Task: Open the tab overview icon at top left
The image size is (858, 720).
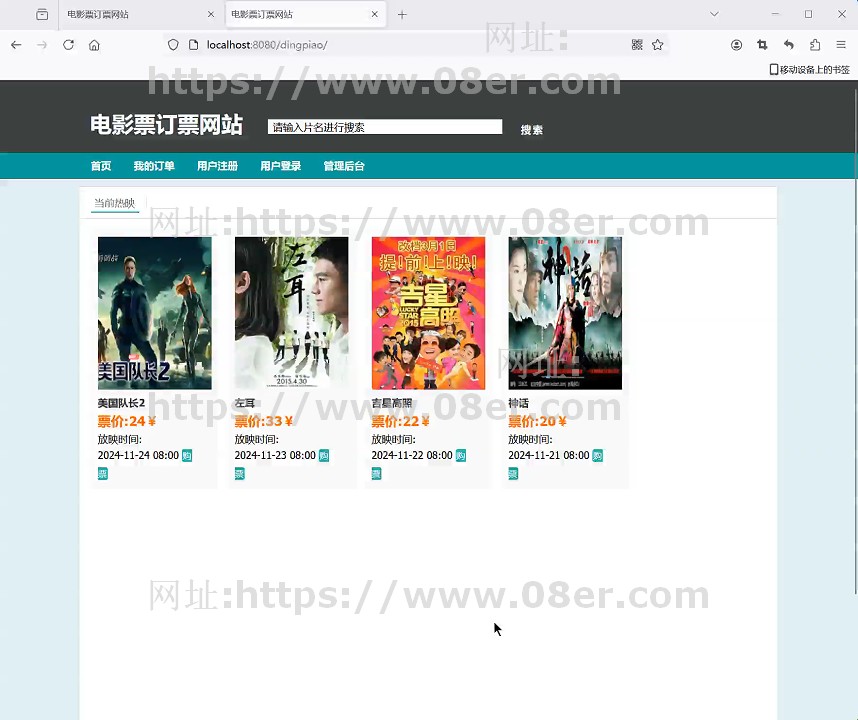Action: [x=42, y=15]
